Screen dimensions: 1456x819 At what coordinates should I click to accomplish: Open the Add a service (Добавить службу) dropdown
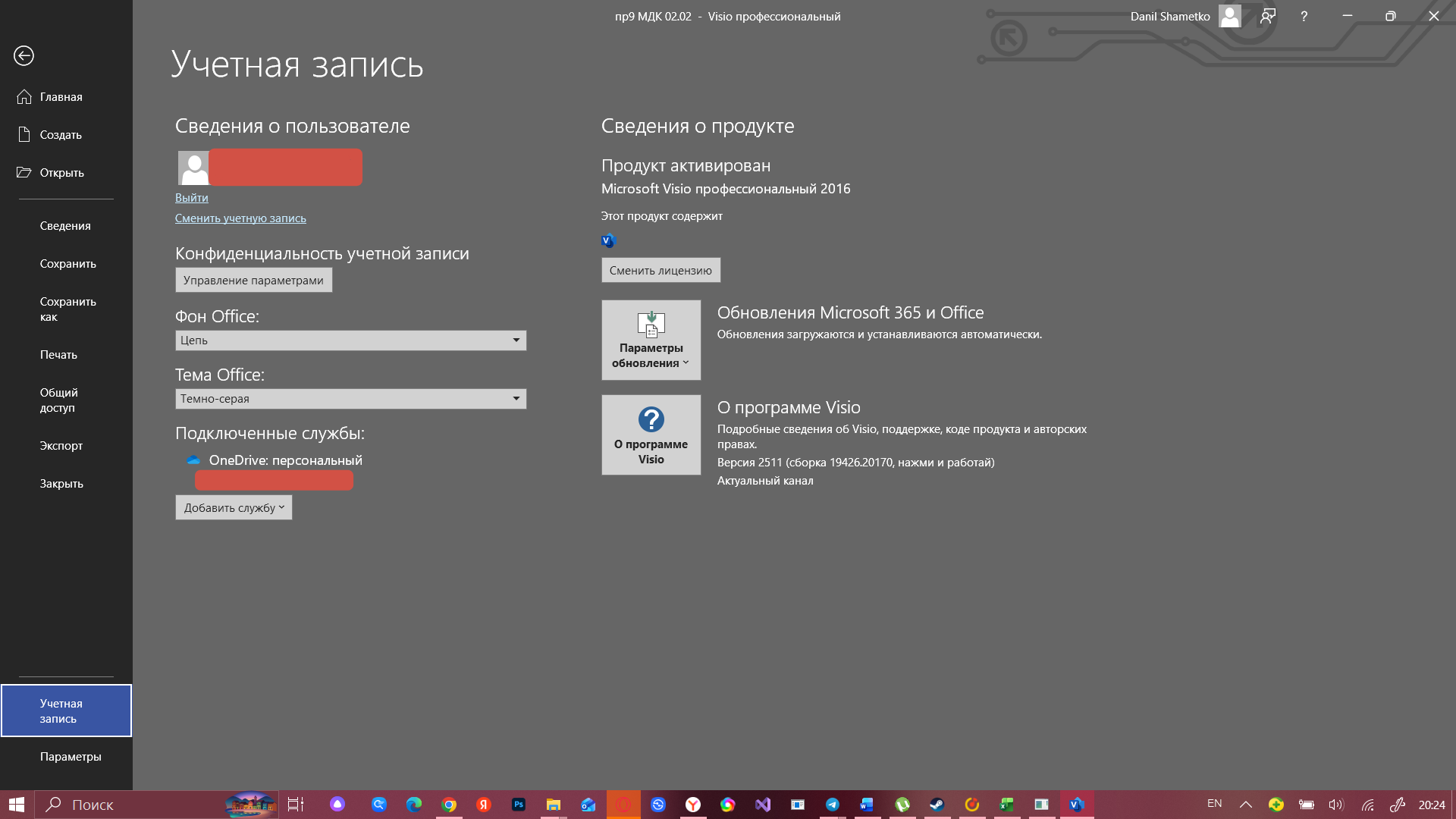tap(234, 507)
